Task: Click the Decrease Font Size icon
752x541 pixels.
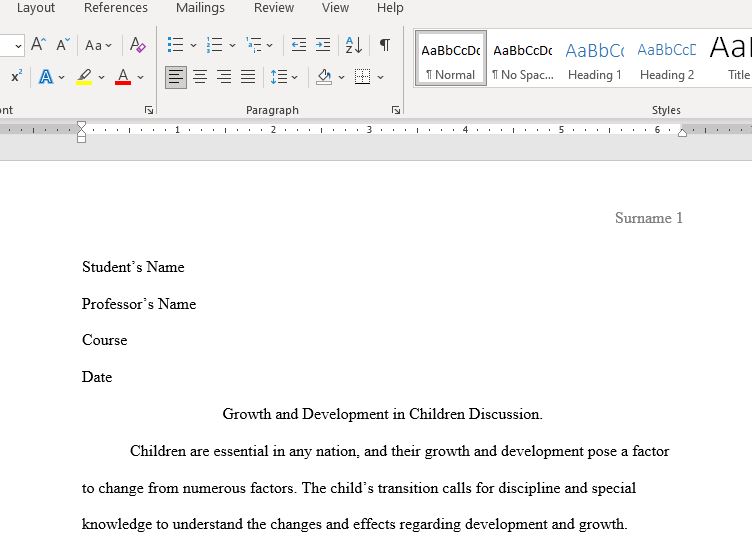Action: click(x=63, y=45)
